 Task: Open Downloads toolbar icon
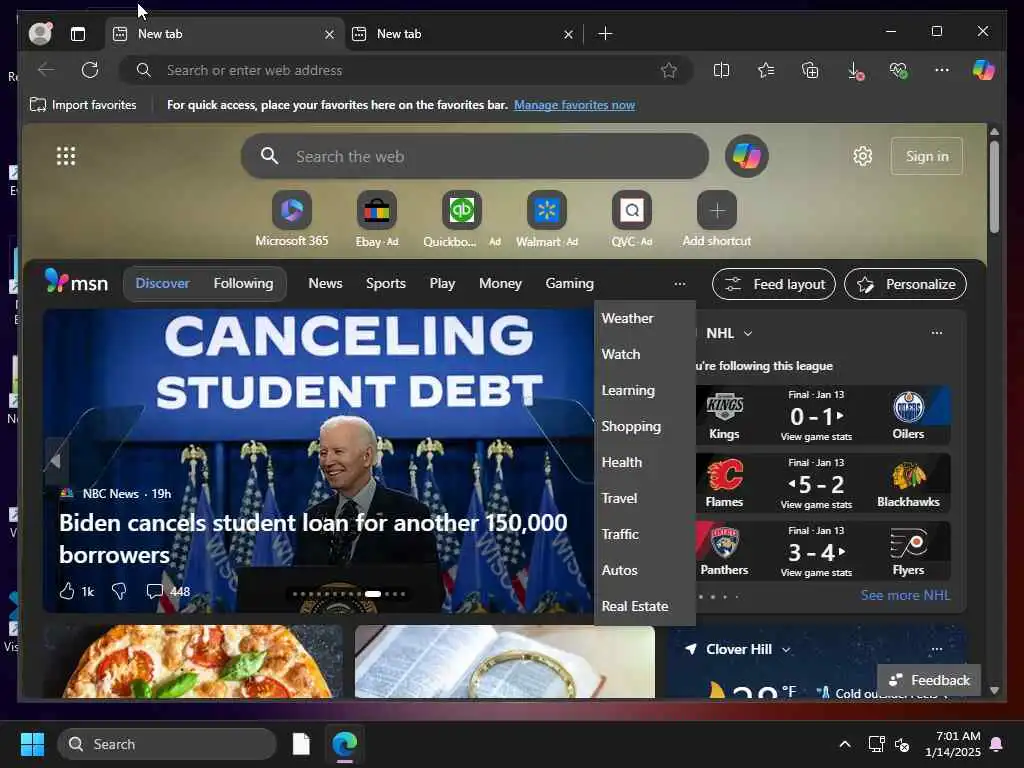pyautogui.click(x=854, y=71)
